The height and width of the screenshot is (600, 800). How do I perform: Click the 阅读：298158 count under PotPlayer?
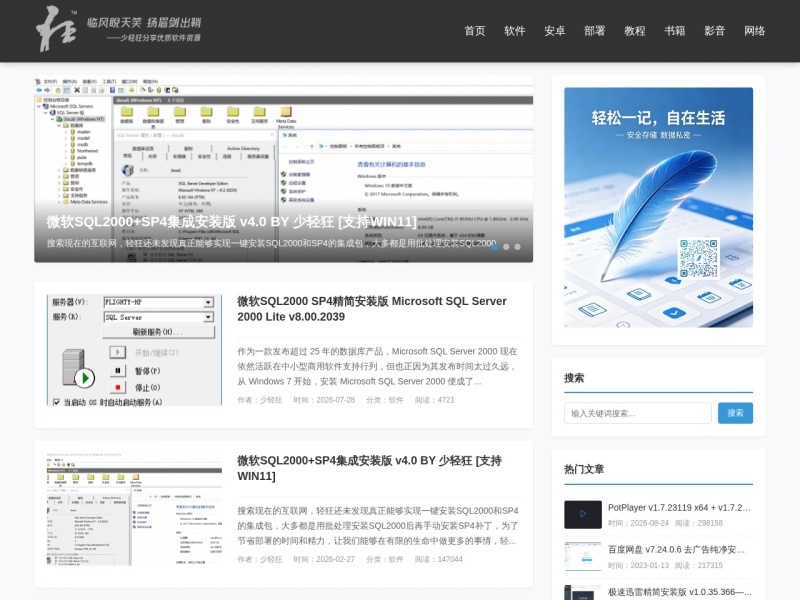[x=698, y=523]
